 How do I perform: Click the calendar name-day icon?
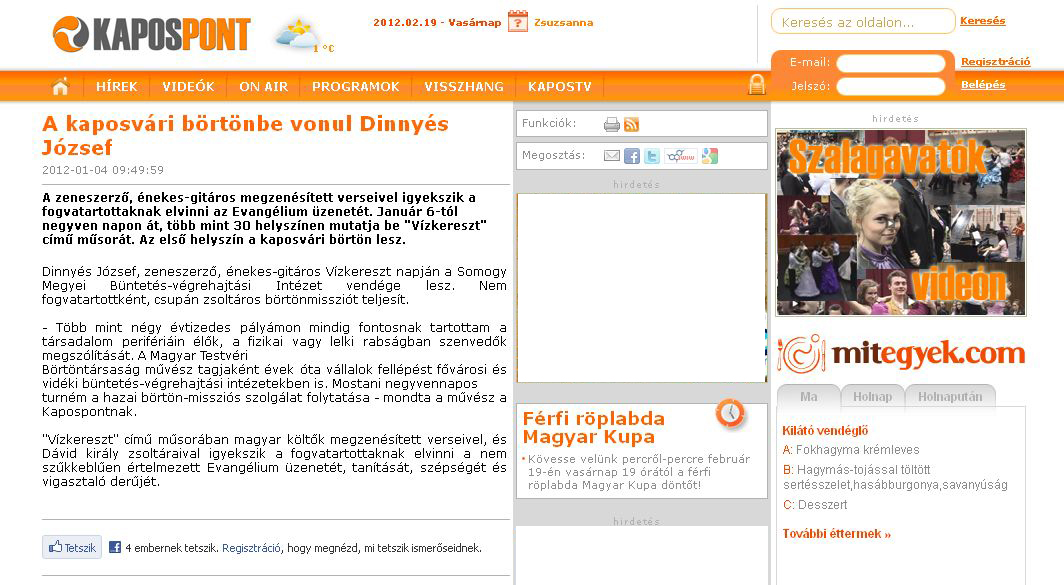(518, 21)
